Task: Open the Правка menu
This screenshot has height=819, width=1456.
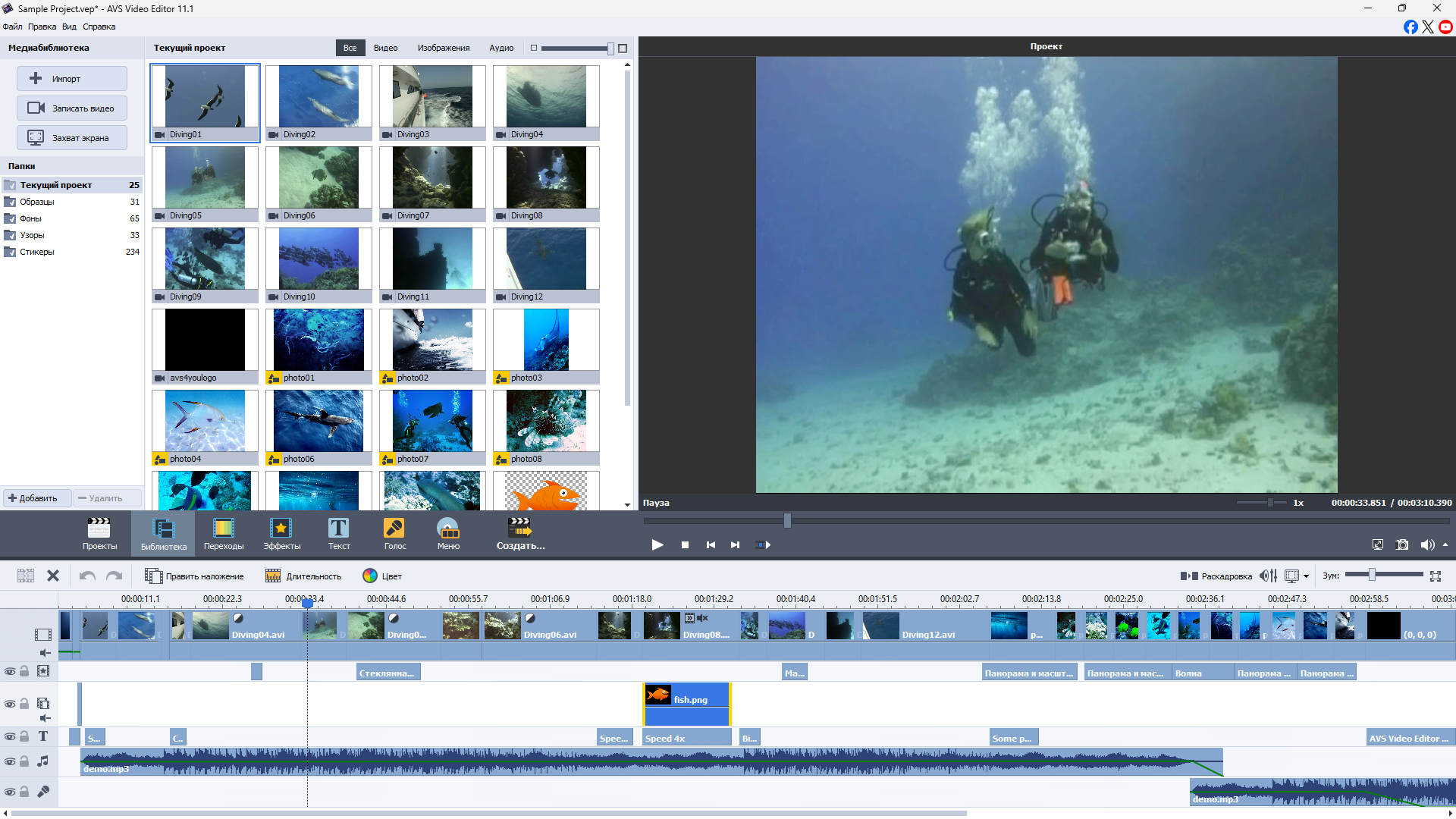Action: click(x=42, y=27)
